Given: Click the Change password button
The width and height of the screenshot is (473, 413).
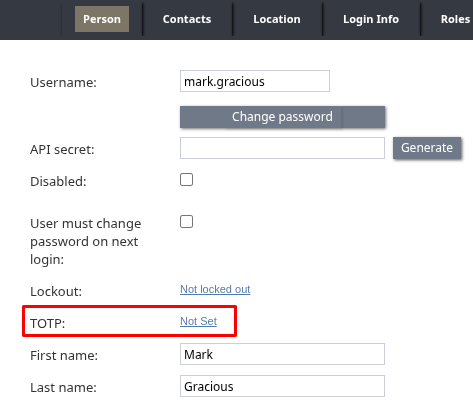Looking at the screenshot, I should (x=282, y=117).
